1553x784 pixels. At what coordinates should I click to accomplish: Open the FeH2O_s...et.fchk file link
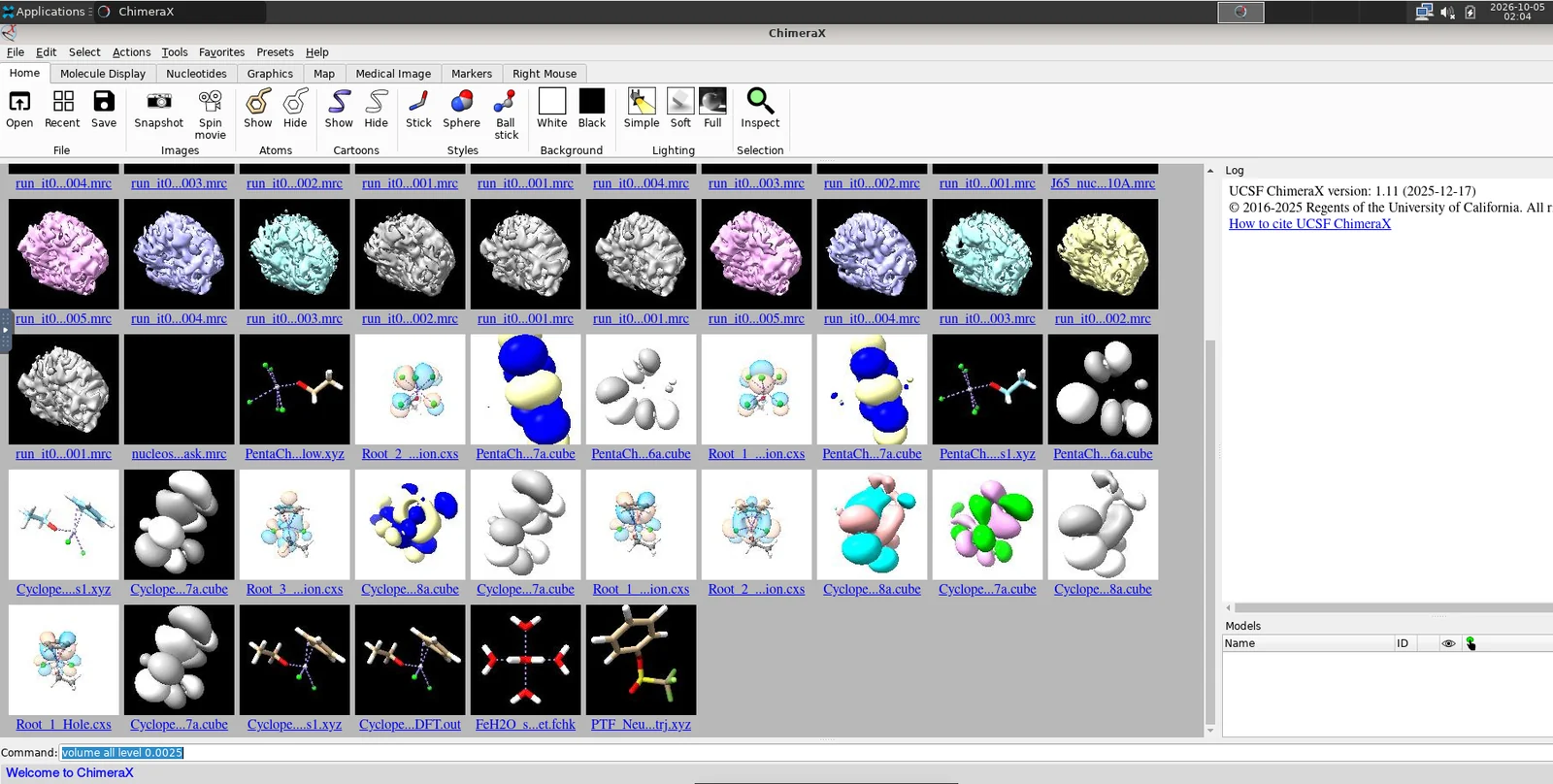(x=525, y=725)
